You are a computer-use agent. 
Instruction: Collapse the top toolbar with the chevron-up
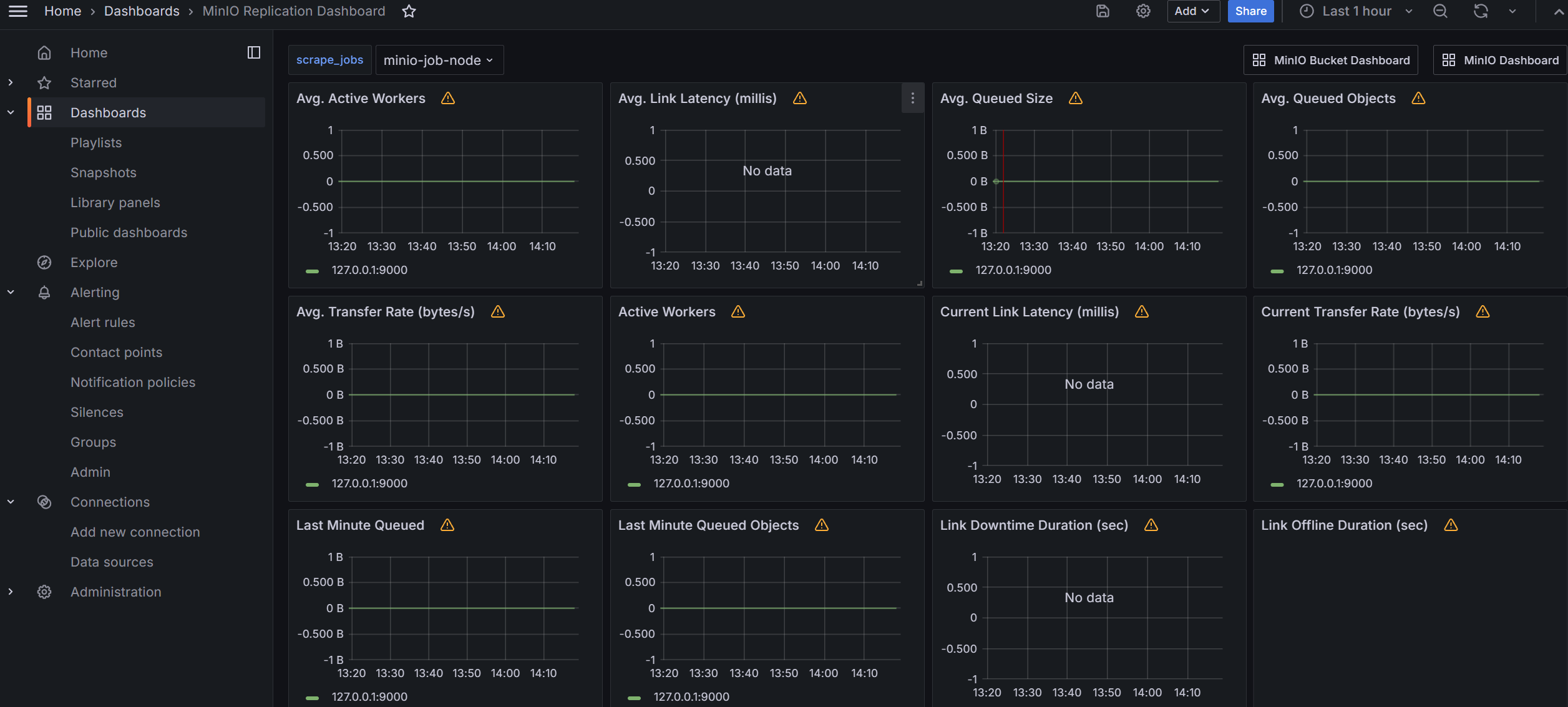click(1558, 11)
